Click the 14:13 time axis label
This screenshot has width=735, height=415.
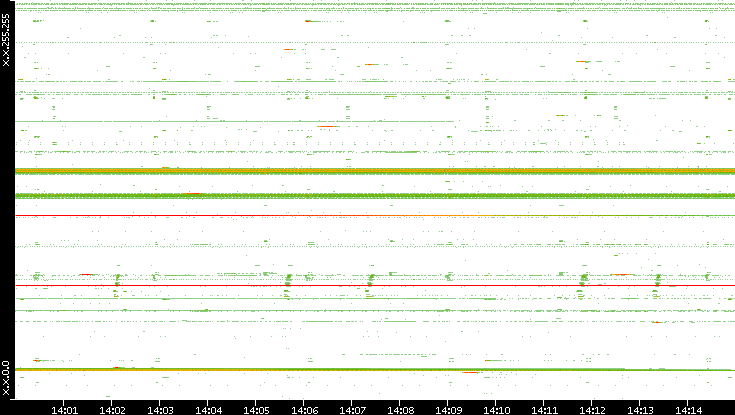point(641,411)
